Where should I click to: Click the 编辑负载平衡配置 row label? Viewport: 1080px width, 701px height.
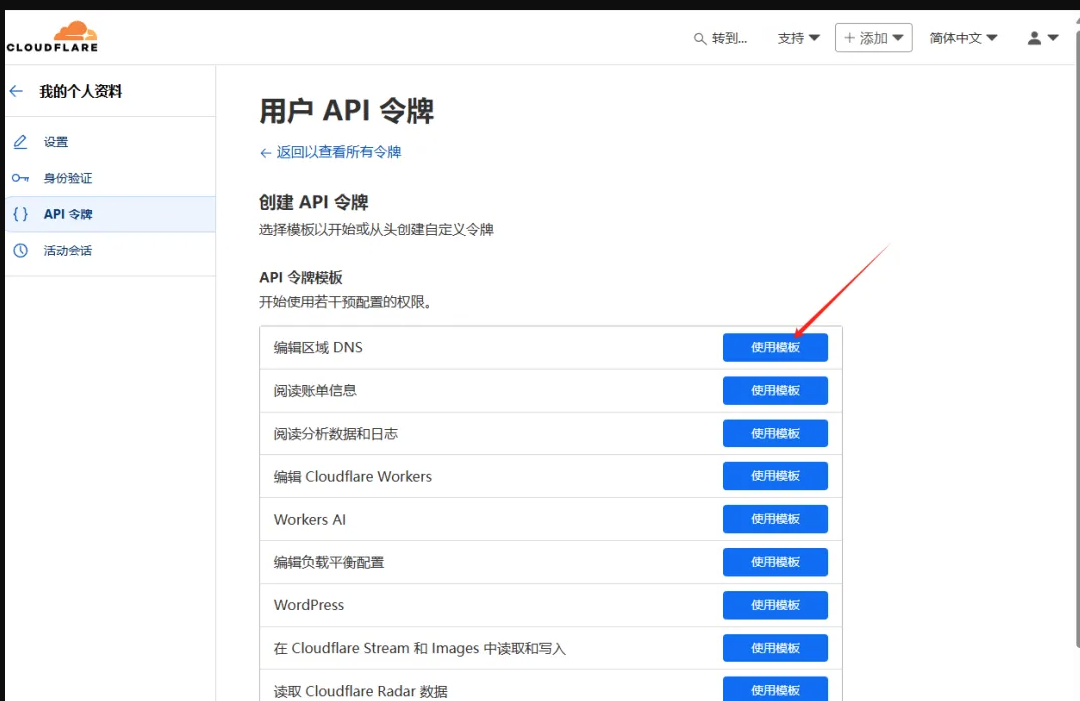click(x=329, y=563)
